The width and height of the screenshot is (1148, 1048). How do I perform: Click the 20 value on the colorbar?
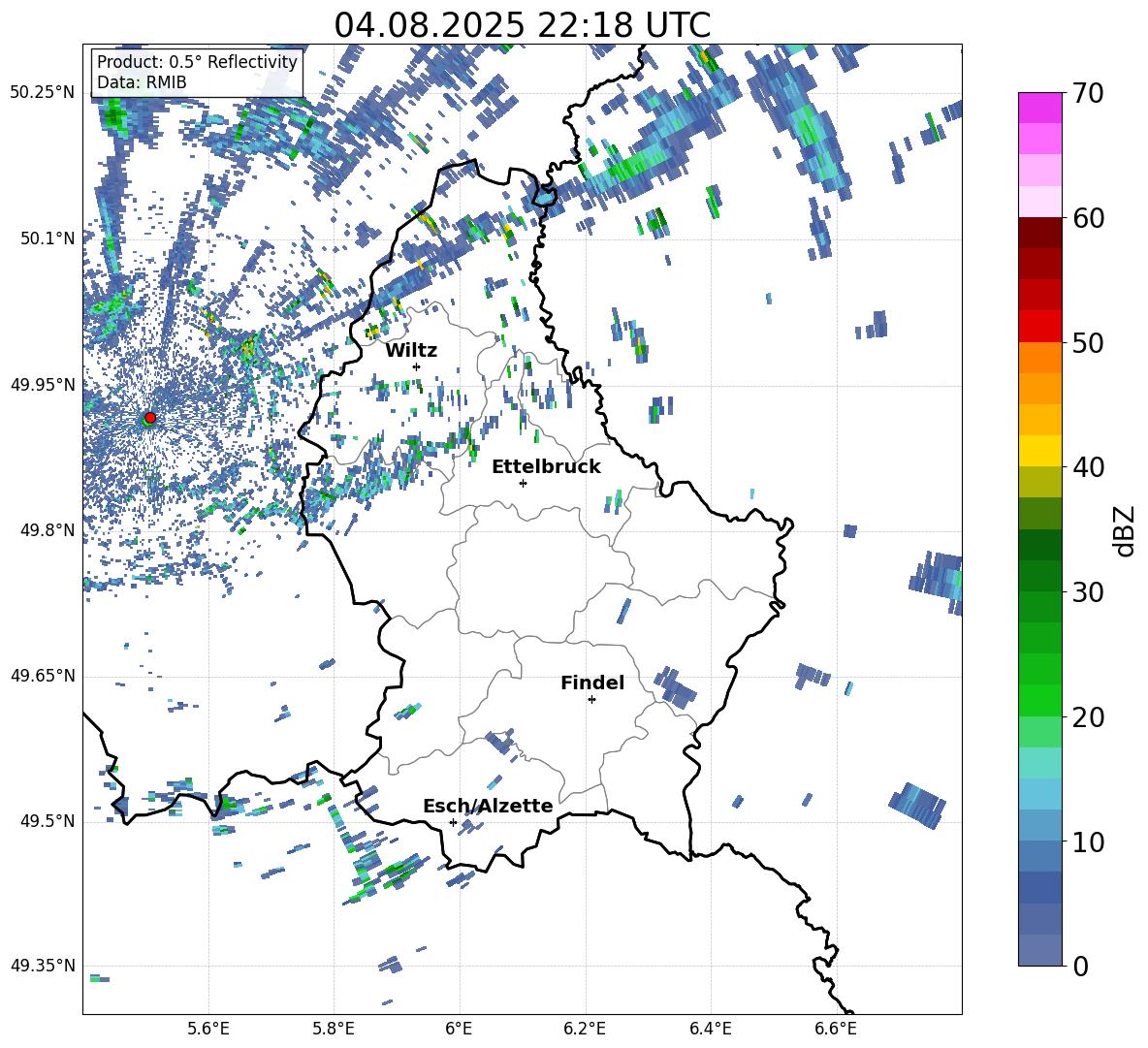coord(1088,716)
